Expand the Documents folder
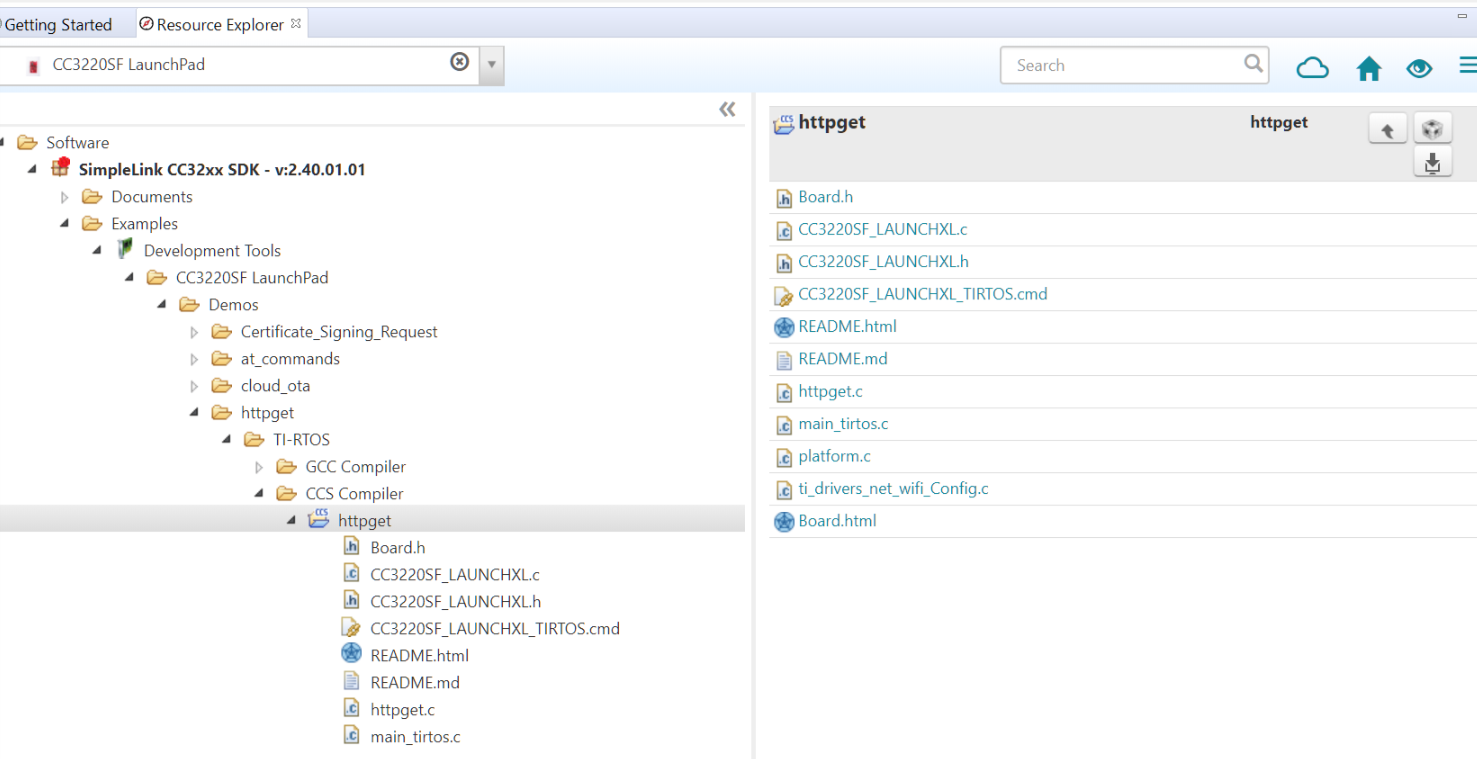This screenshot has height=759, width=1477. pos(65,197)
